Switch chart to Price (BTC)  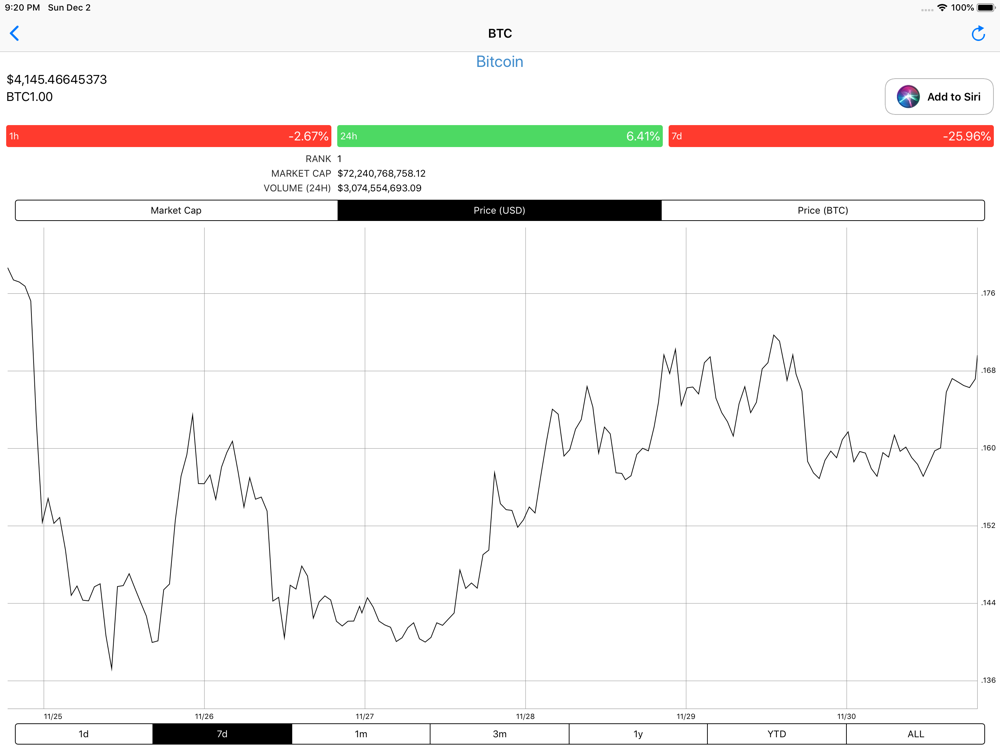click(x=822, y=211)
